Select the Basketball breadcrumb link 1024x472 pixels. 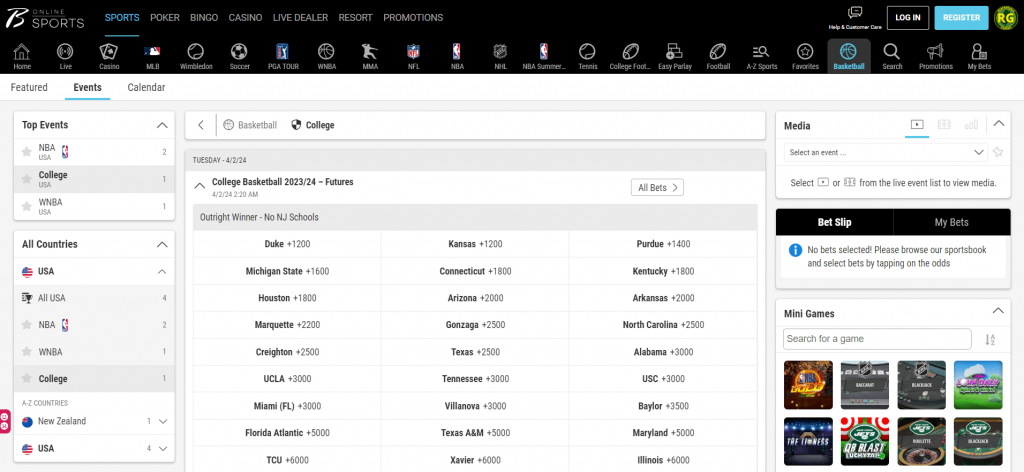(250, 125)
